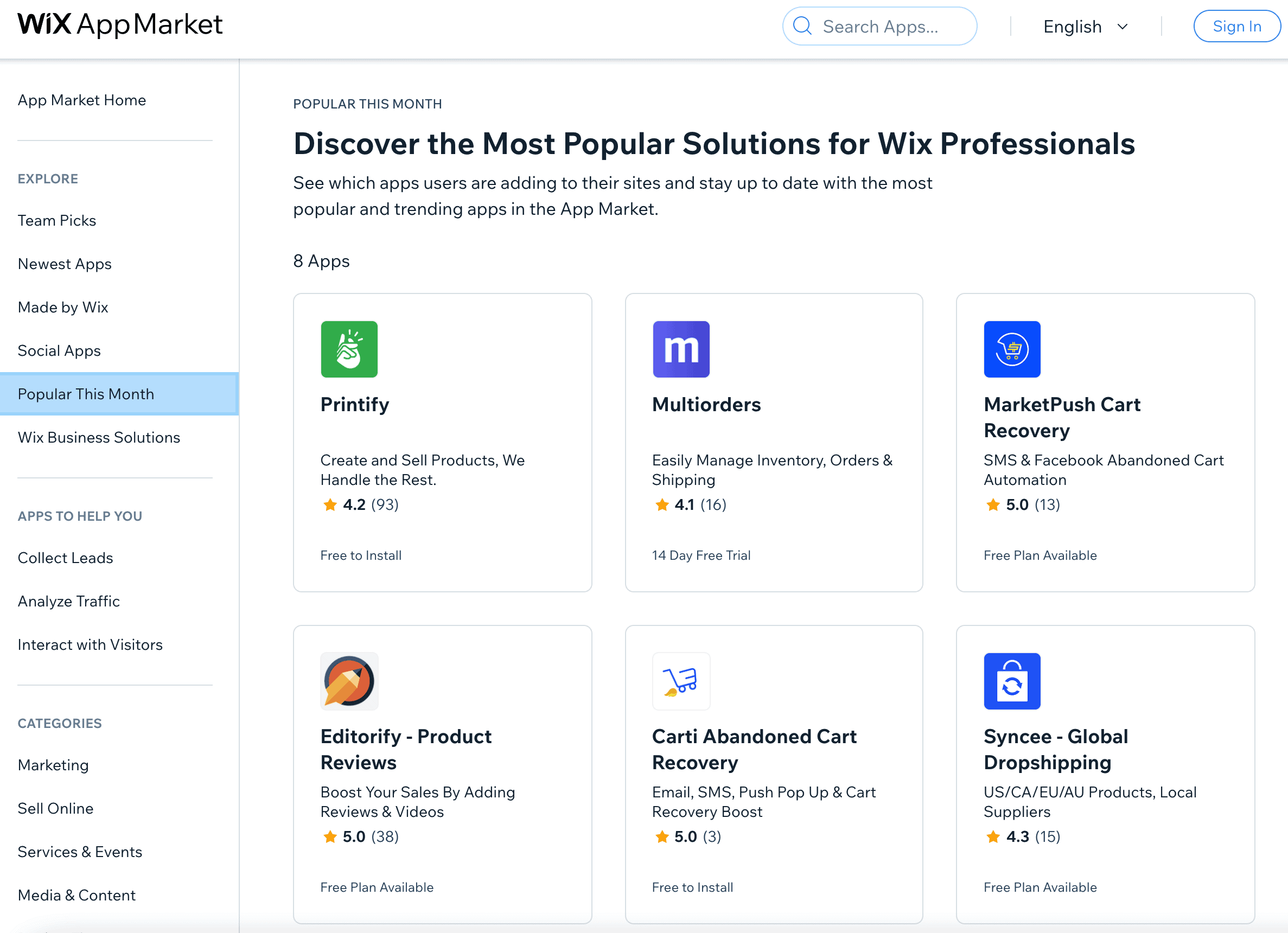Click the Multiorders app logo
This screenshot has height=933, width=1288.
(x=681, y=349)
